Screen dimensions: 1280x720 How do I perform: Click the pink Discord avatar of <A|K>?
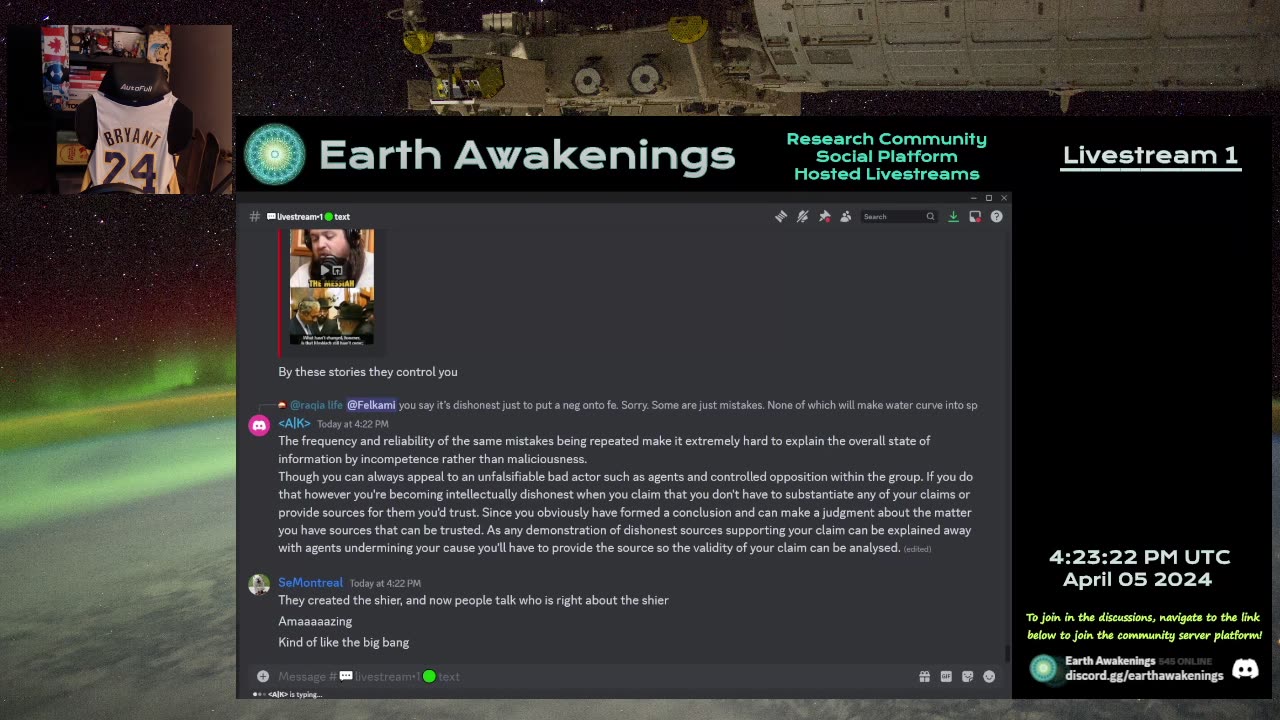click(x=259, y=426)
